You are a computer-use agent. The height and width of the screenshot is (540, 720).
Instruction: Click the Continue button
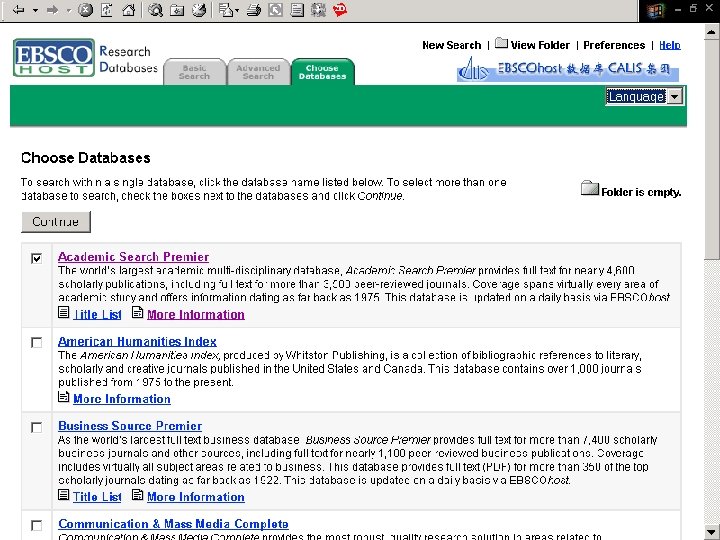tap(56, 222)
